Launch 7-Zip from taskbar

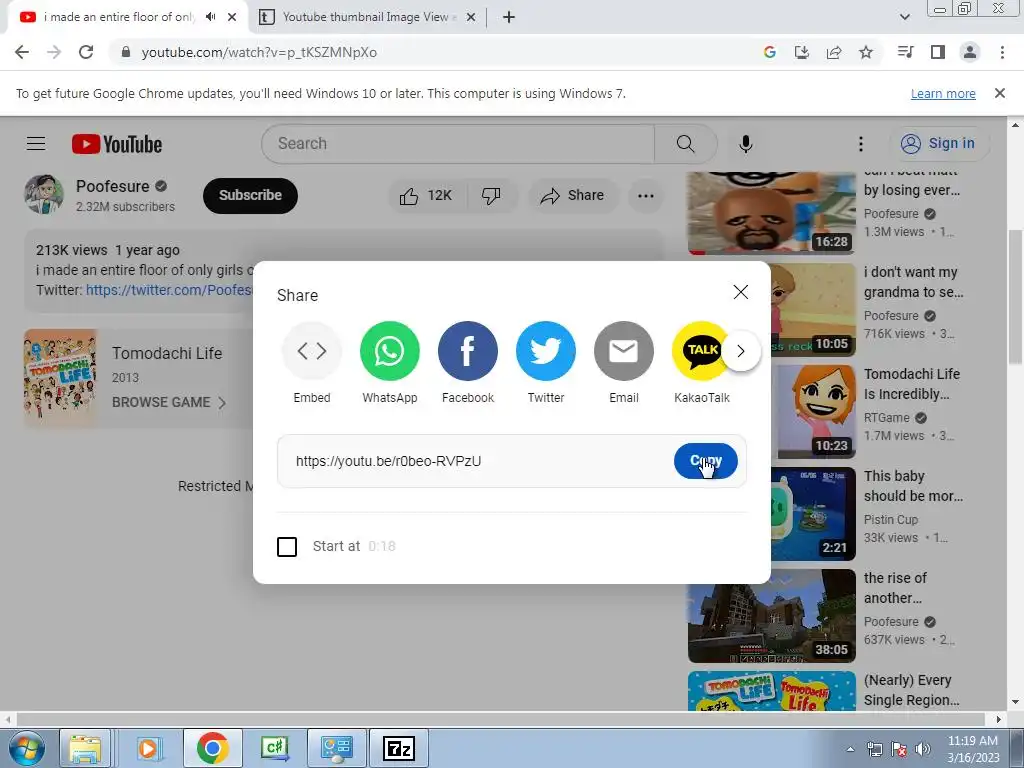coord(398,748)
